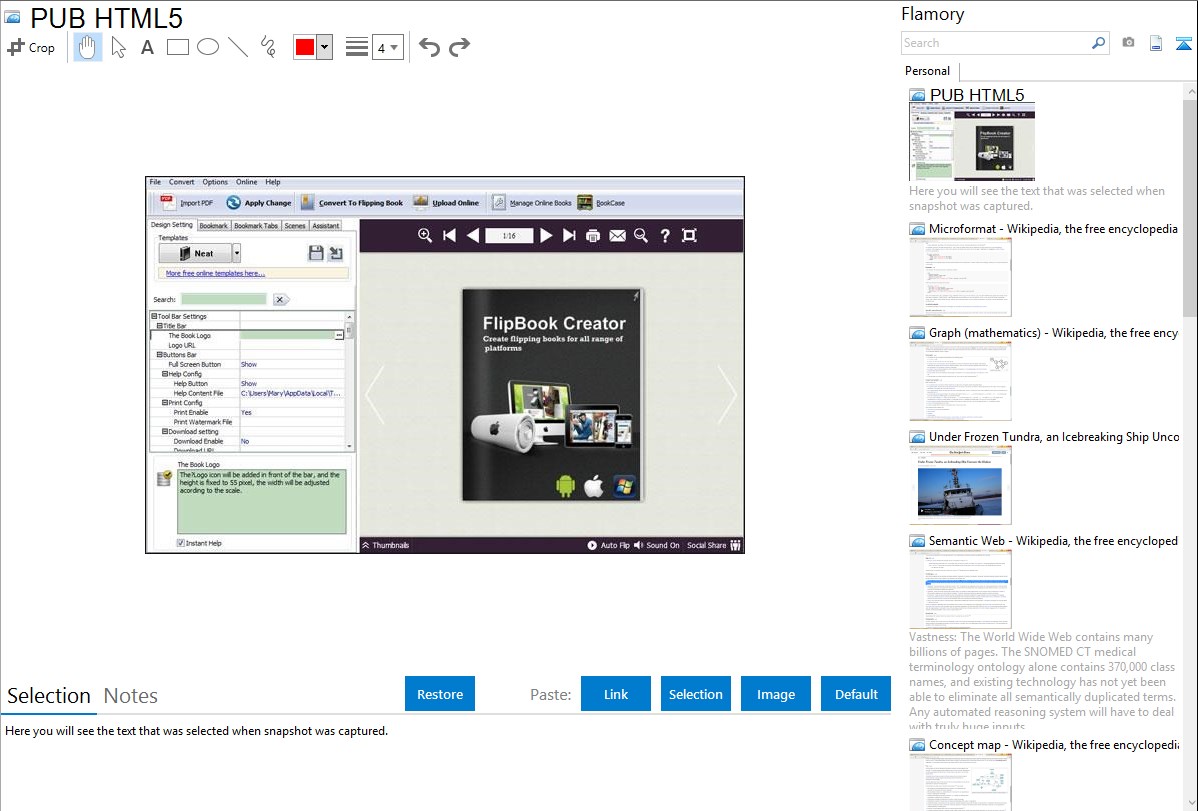Select the PUB HTML5 thumbnail in sidebar
The width and height of the screenshot is (1198, 811).
pyautogui.click(x=972, y=142)
